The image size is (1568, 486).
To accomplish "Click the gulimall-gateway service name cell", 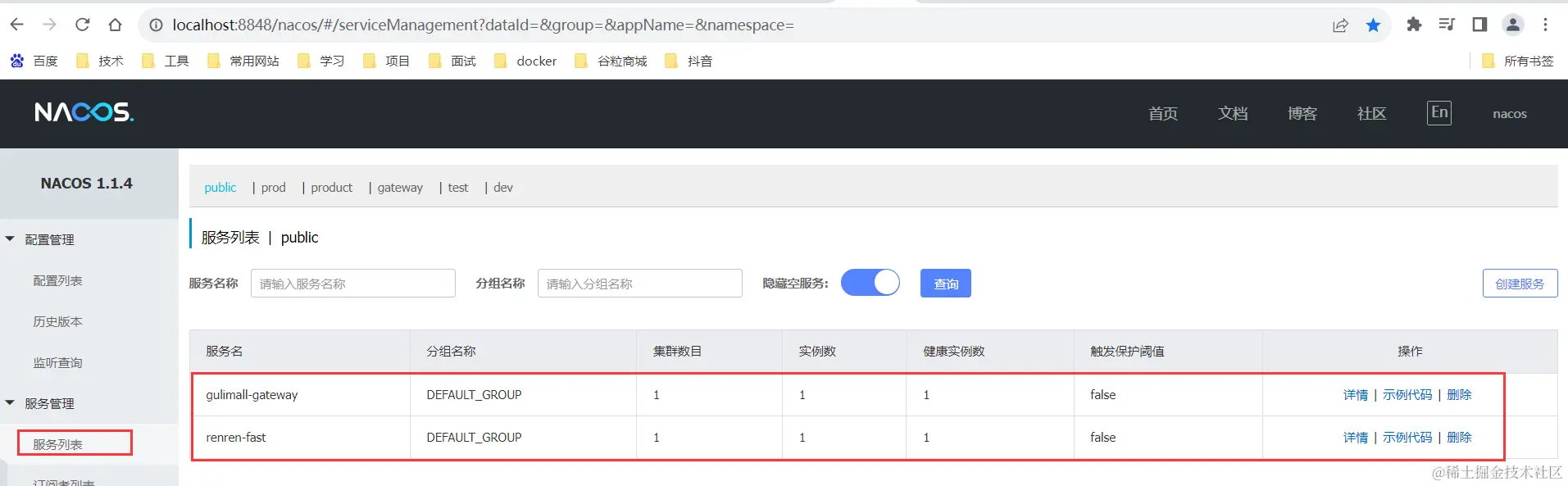I will pyautogui.click(x=252, y=395).
